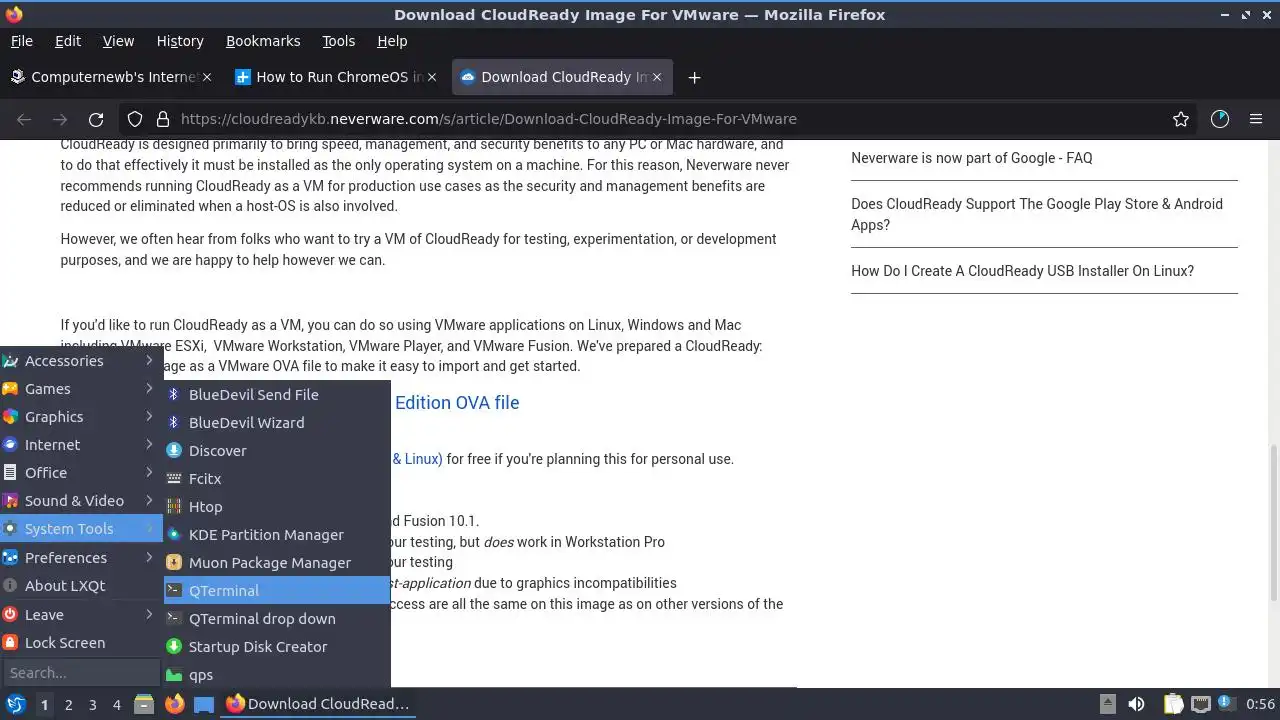
Task: Expand the Graphics category
Action: [81, 416]
